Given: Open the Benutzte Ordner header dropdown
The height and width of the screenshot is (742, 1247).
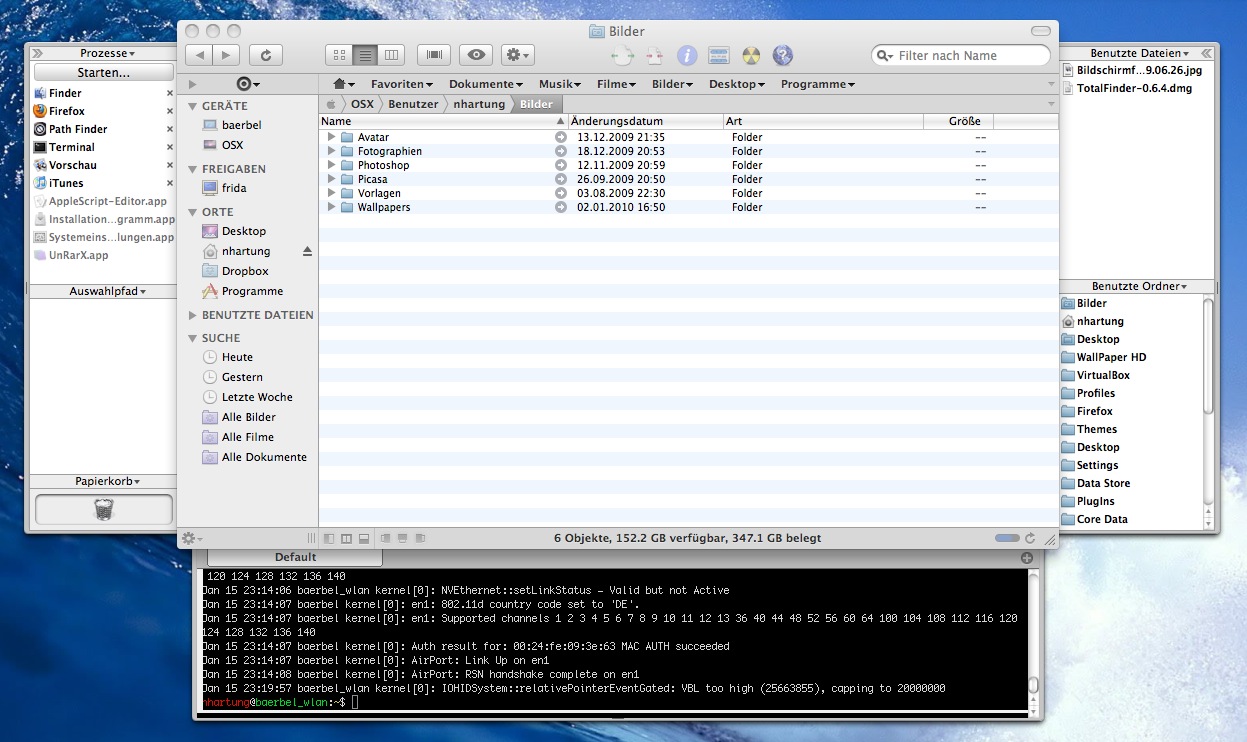Looking at the screenshot, I should [x=1139, y=287].
